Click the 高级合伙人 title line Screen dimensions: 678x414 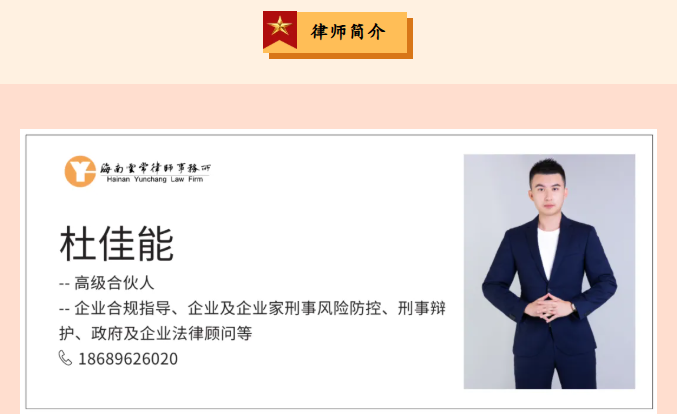coord(106,283)
